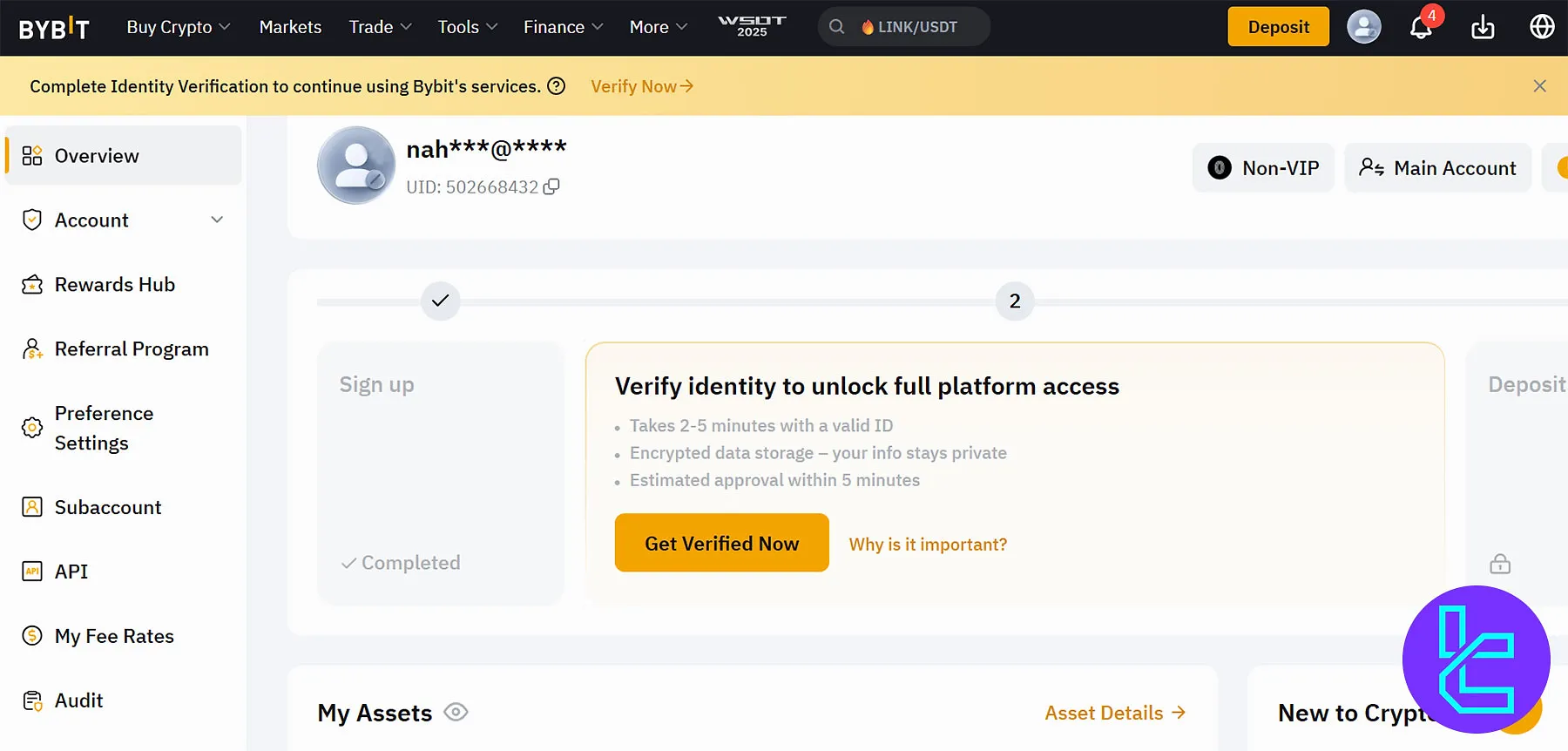Open the Finance dropdown

[563, 27]
